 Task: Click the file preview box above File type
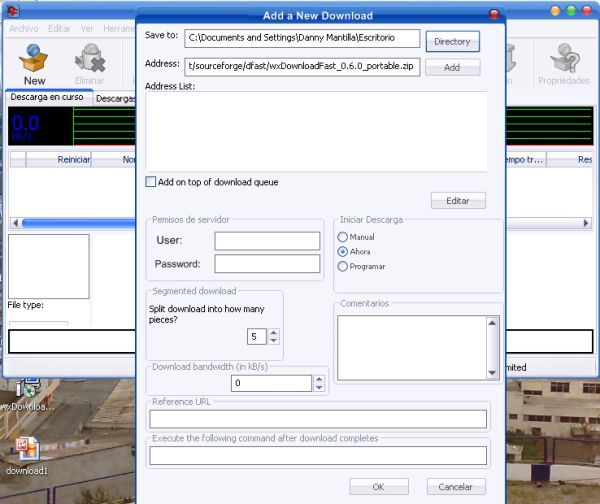(49, 266)
